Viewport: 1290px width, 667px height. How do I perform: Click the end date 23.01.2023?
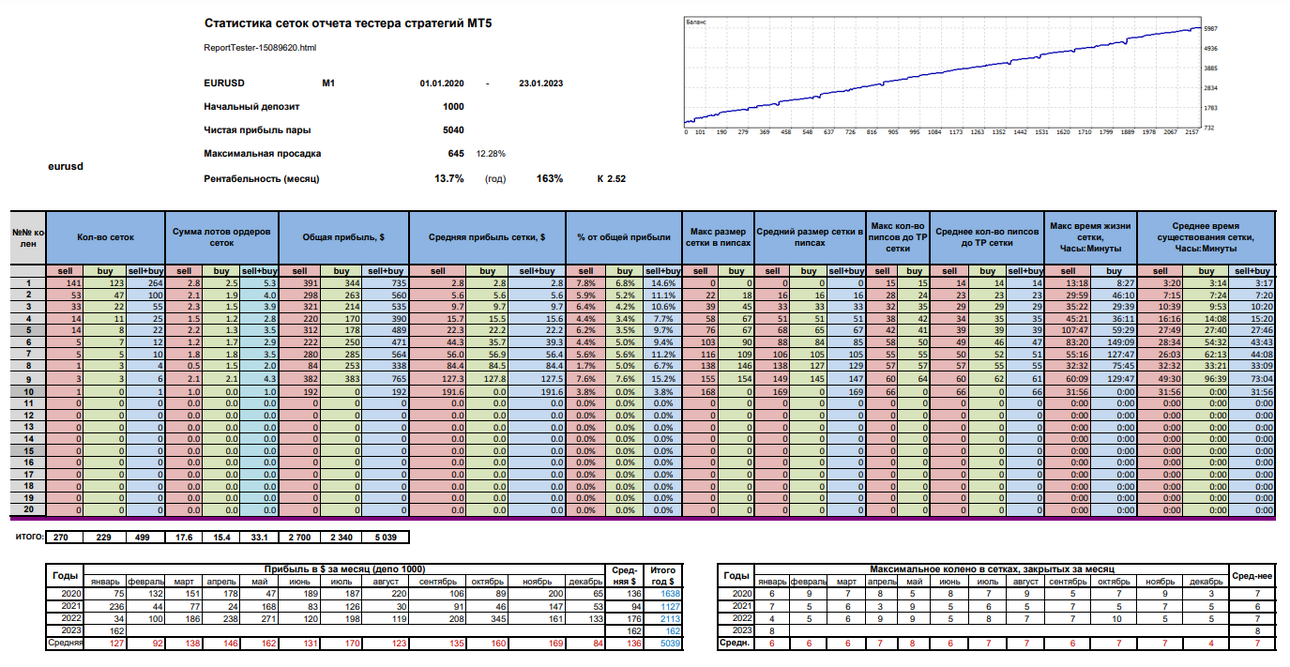pos(539,84)
